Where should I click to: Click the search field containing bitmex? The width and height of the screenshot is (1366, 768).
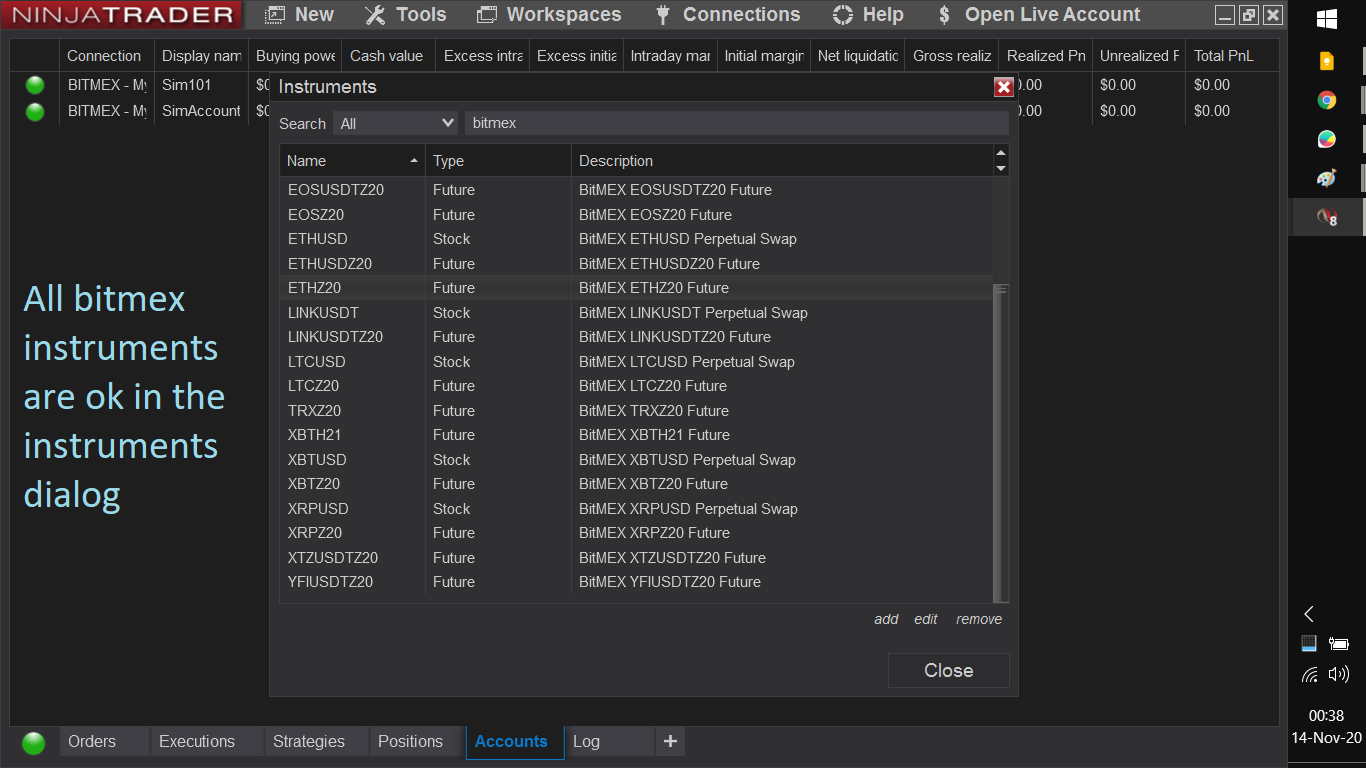[736, 123]
